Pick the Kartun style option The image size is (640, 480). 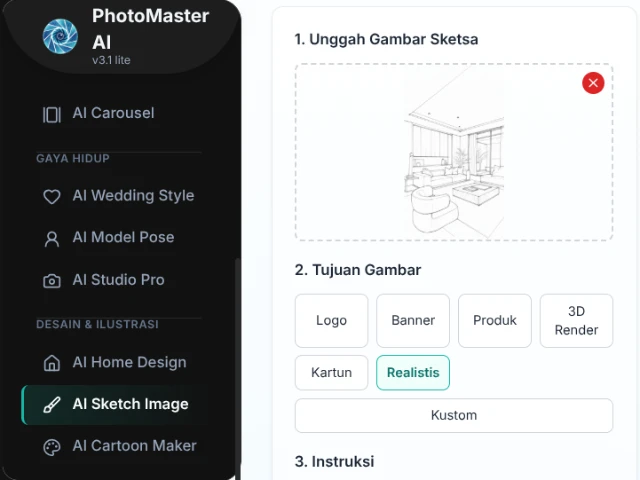[x=331, y=372]
